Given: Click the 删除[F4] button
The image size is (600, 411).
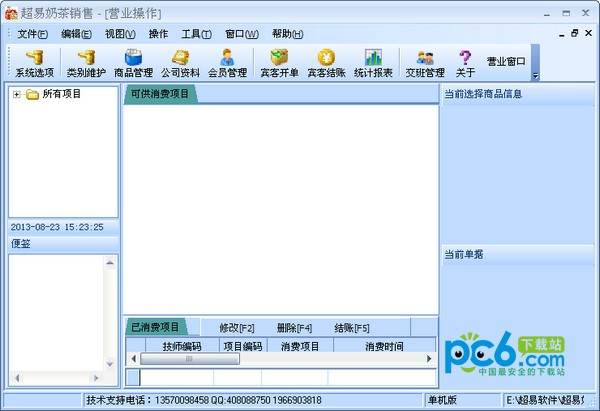Looking at the screenshot, I should [294, 328].
